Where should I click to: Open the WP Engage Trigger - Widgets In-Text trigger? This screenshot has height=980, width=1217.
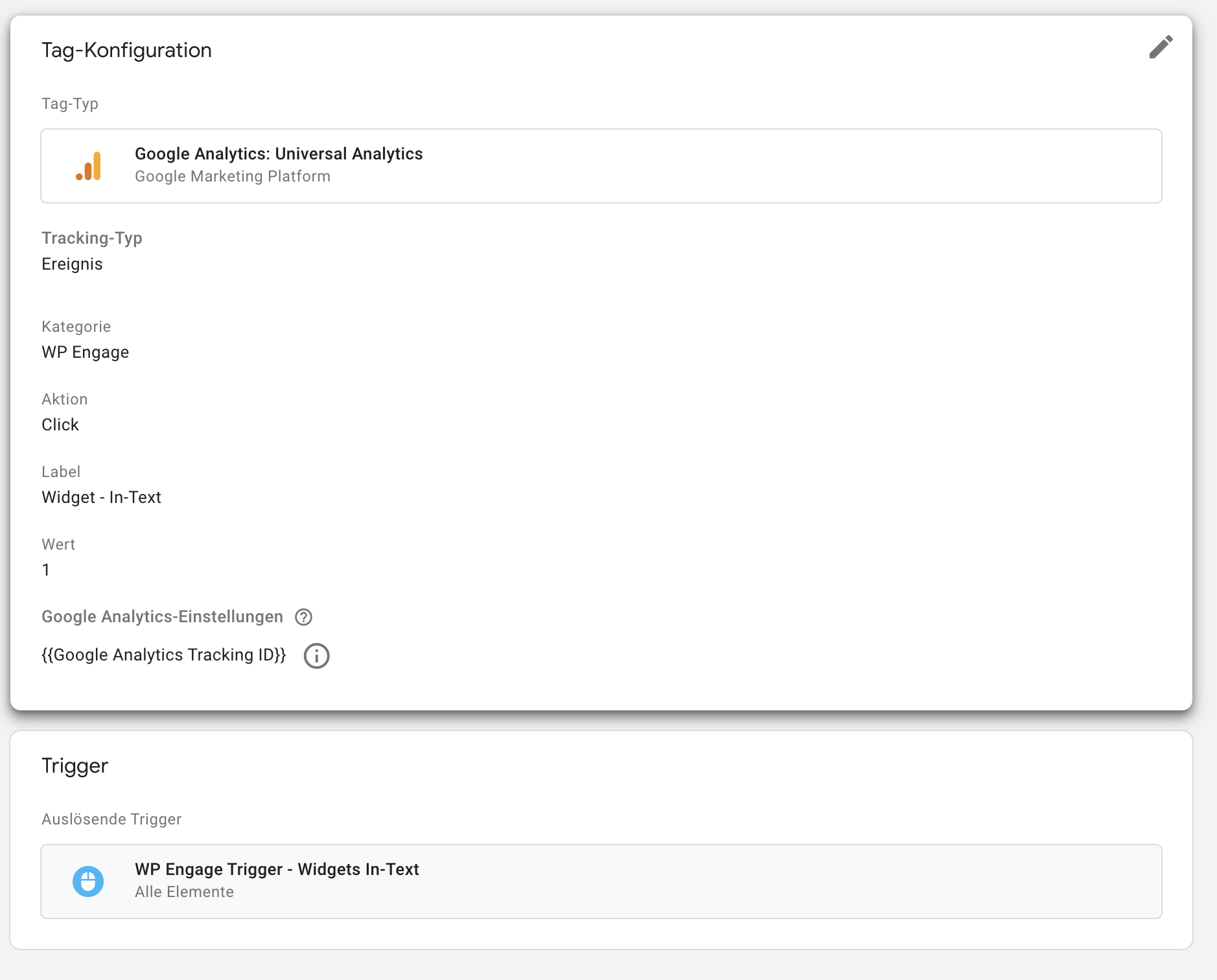tap(601, 881)
